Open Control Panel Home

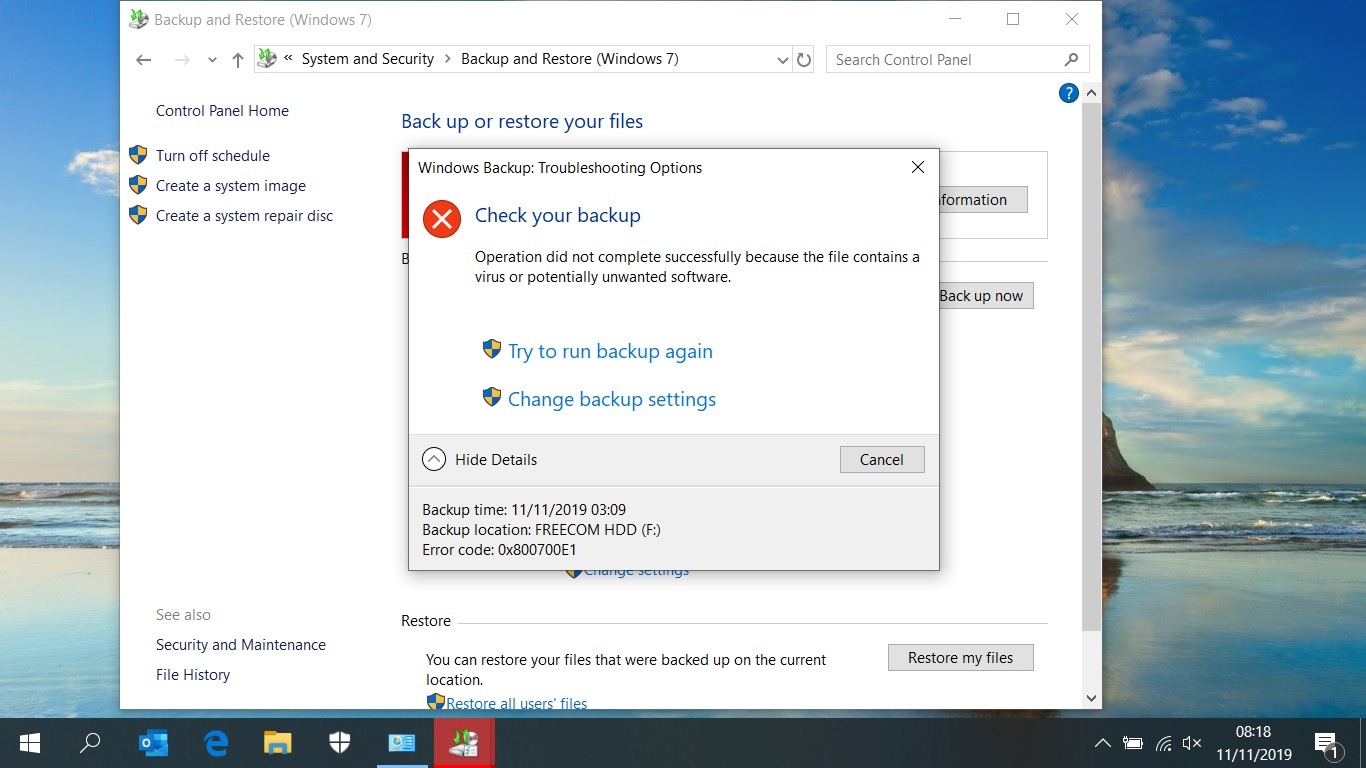222,111
